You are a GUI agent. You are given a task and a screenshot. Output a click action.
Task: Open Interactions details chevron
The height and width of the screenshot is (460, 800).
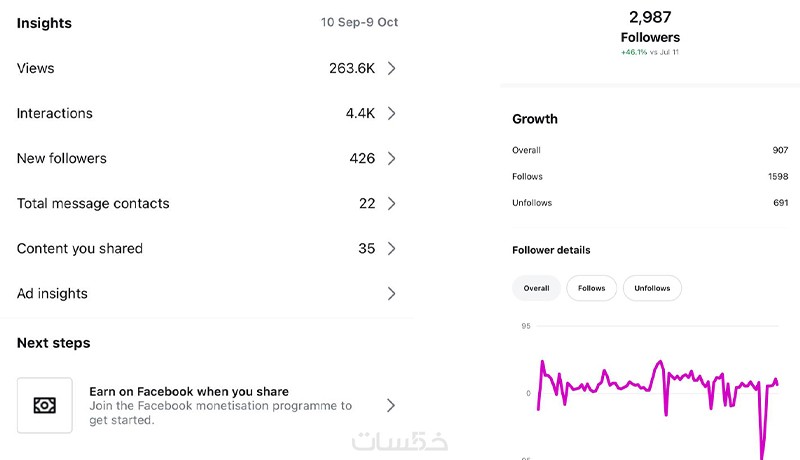pos(392,113)
